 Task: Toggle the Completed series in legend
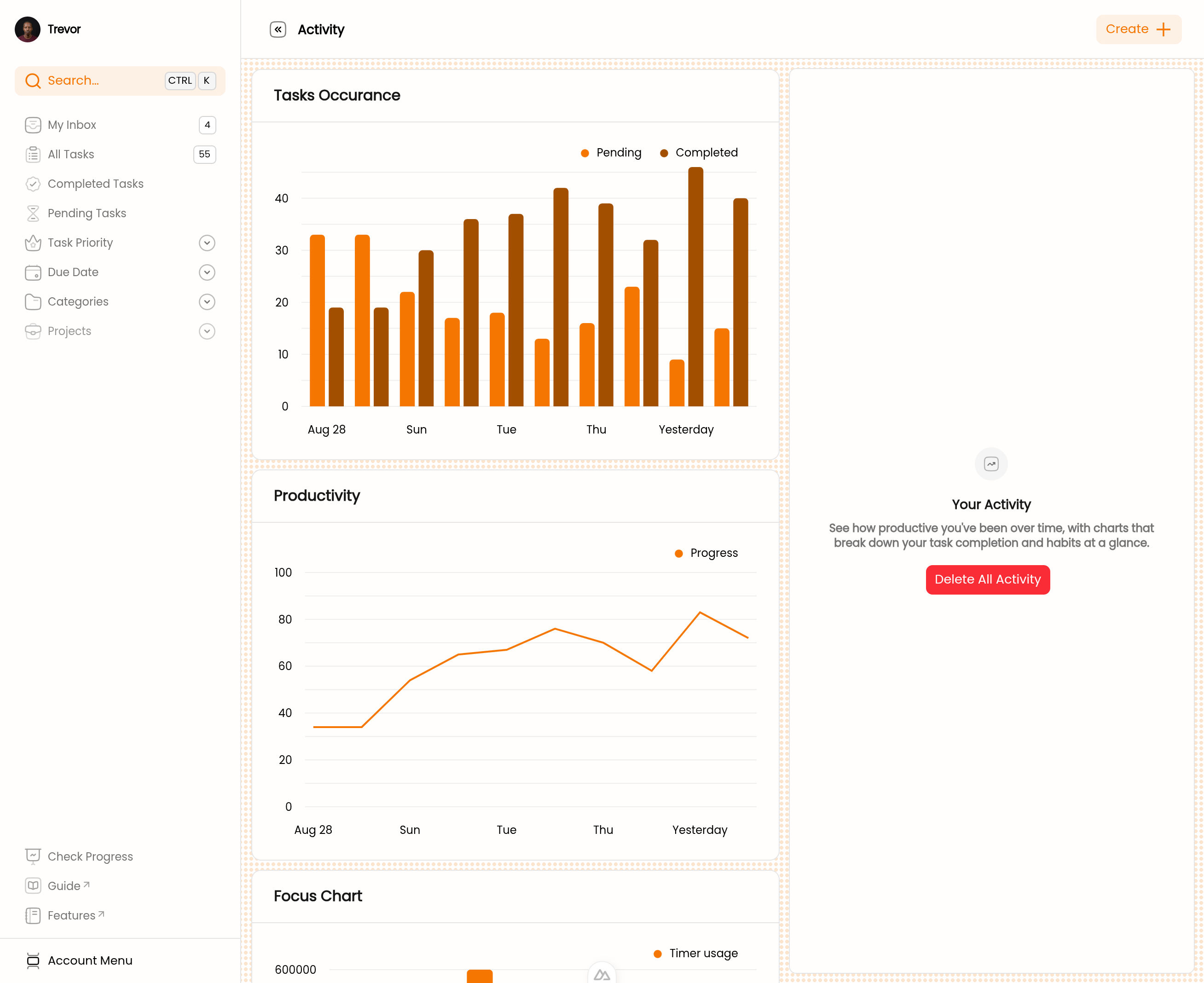coord(699,153)
